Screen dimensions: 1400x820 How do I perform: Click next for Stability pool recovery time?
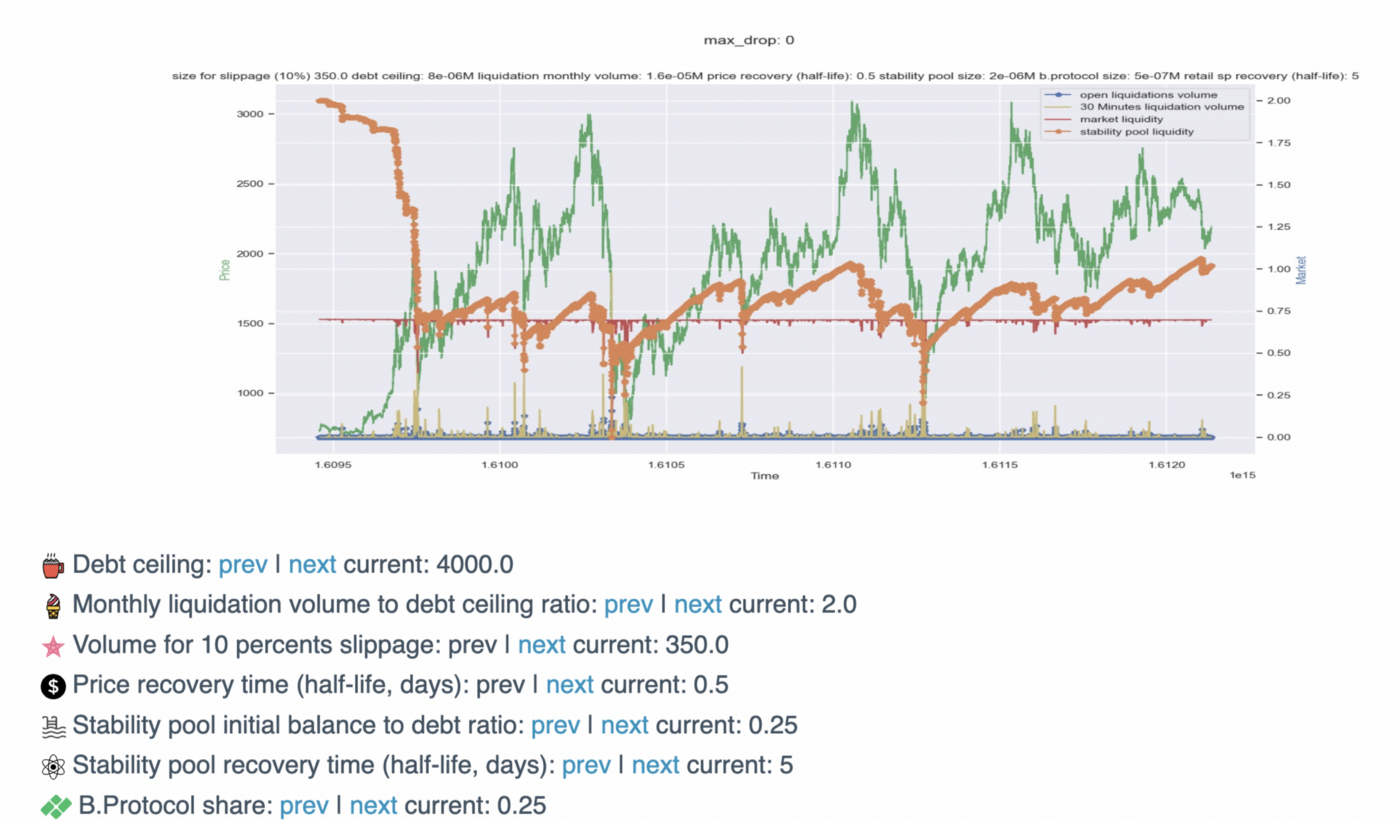pos(655,764)
